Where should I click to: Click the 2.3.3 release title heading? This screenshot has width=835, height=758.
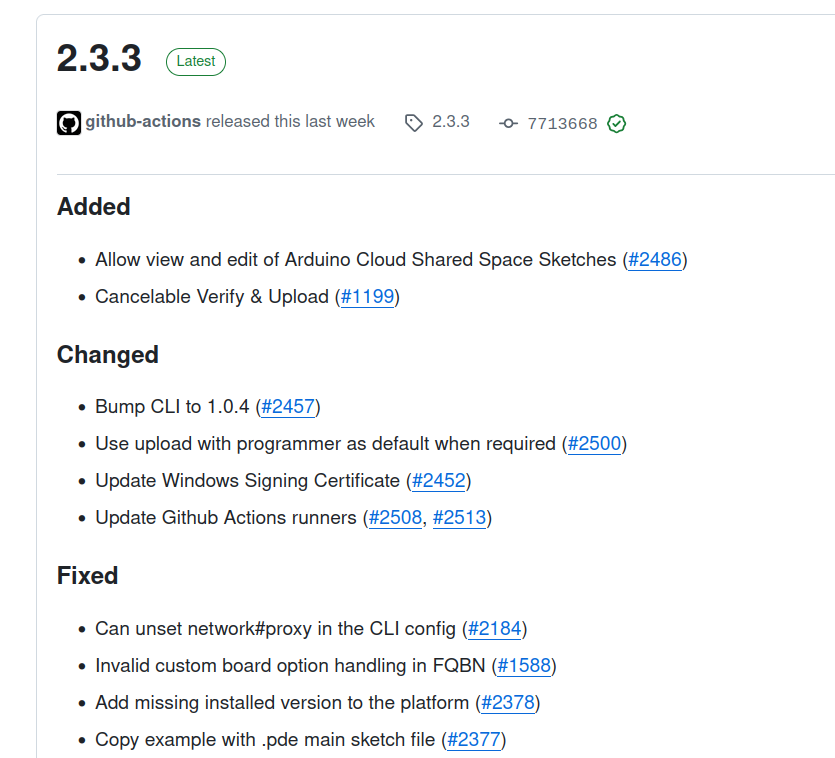click(99, 58)
